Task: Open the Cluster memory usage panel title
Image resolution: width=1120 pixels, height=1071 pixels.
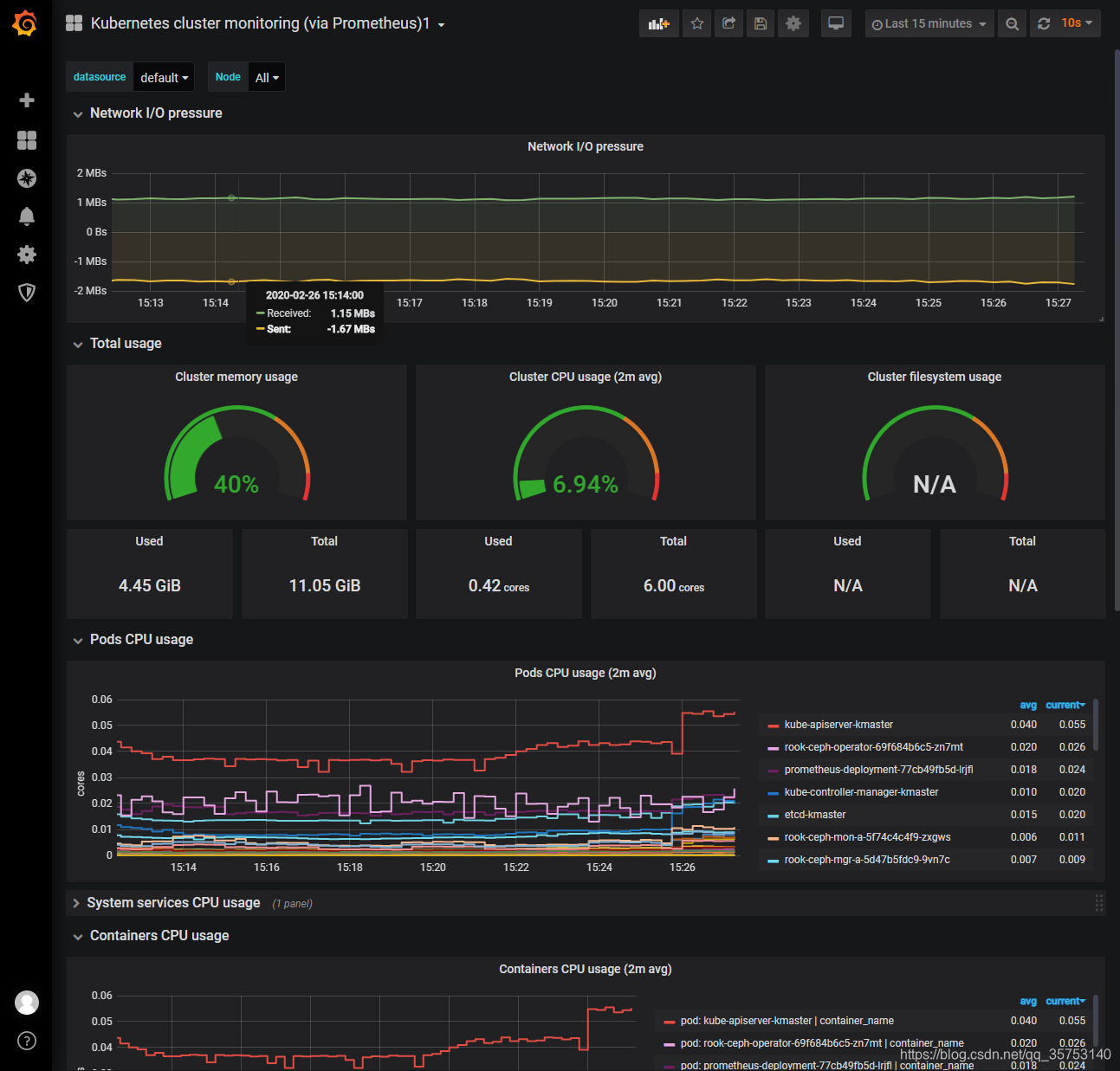Action: (236, 377)
